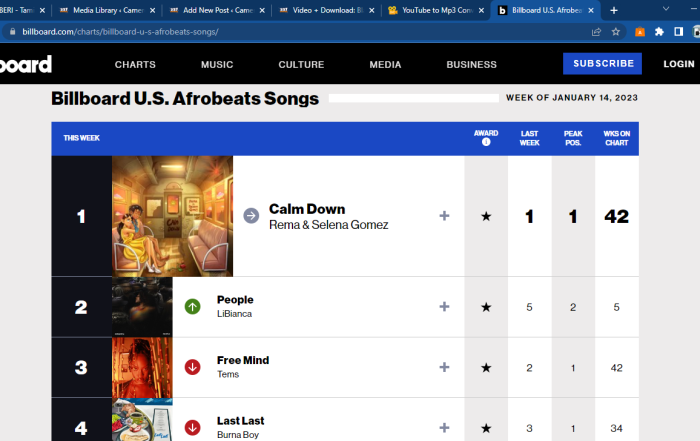
Task: Open Calm Down album artwork
Action: (x=172, y=216)
